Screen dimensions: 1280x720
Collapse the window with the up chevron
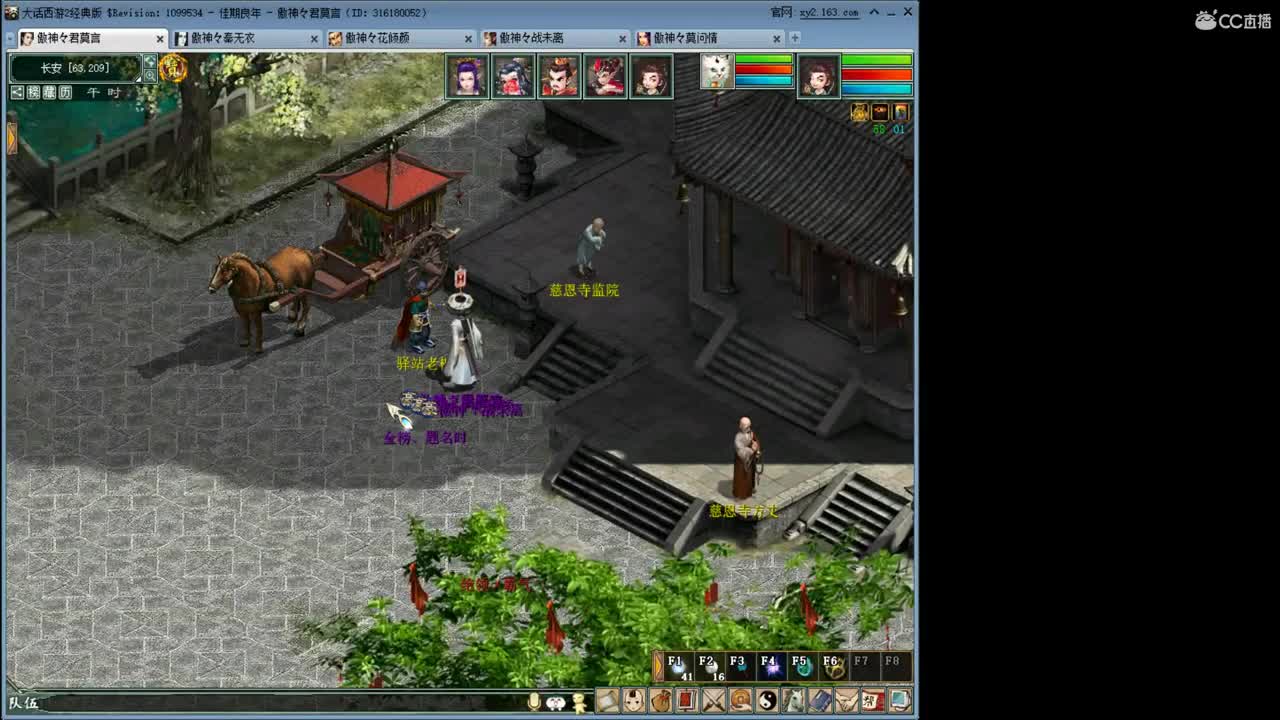pos(874,12)
